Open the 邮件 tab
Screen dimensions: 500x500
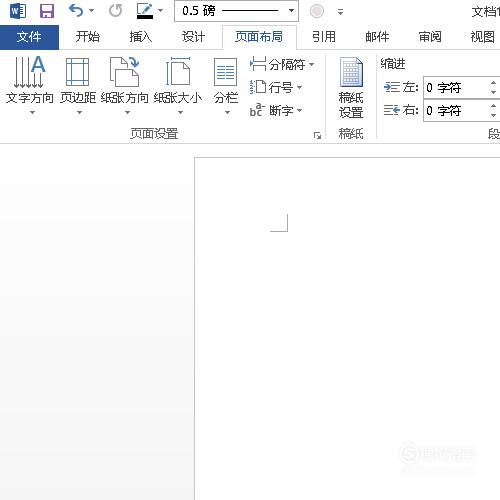coord(377,37)
